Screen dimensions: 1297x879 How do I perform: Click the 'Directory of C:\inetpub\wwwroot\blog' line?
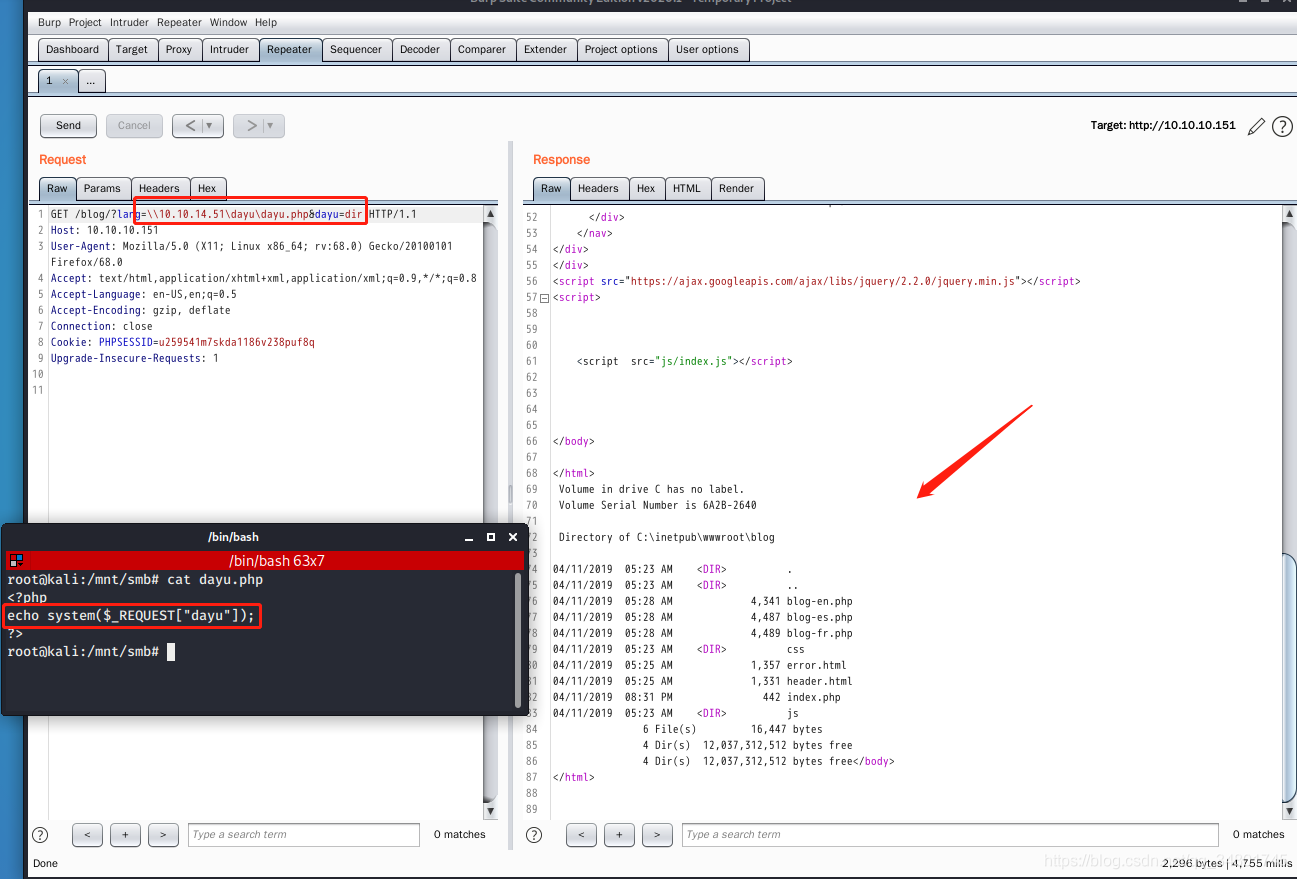(667, 537)
